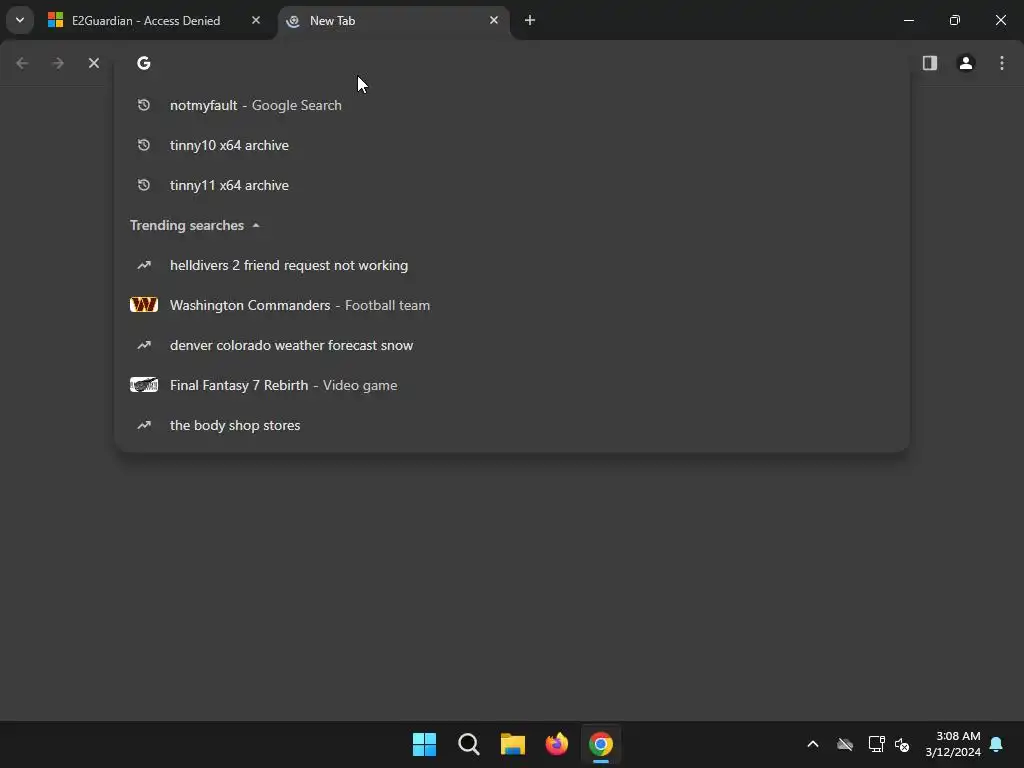Close the New Tab tab
The image size is (1024, 768).
pos(494,20)
